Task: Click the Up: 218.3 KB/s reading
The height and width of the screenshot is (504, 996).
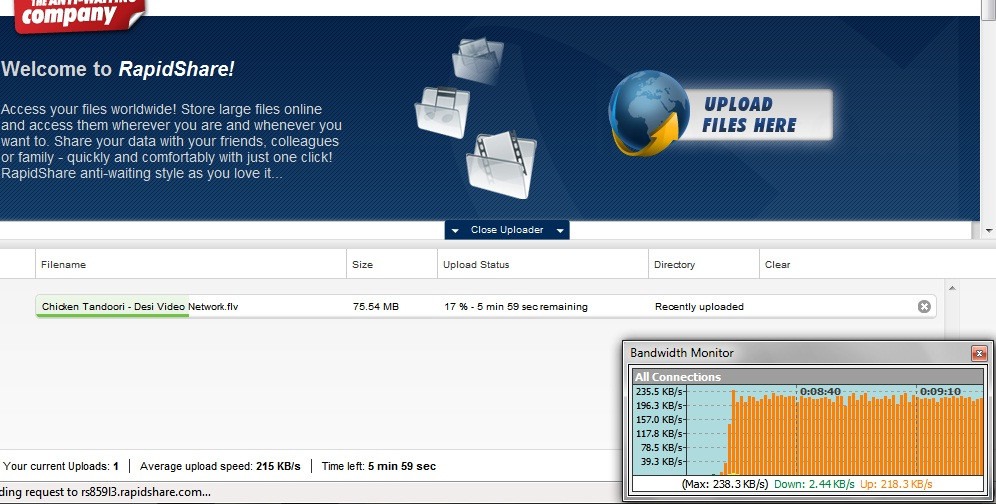Action: coord(896,484)
